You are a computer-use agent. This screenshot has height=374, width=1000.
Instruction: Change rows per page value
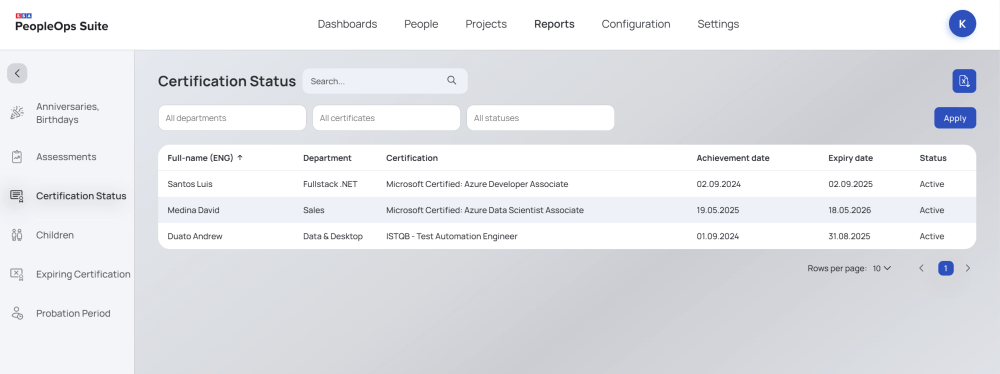pyautogui.click(x=881, y=269)
